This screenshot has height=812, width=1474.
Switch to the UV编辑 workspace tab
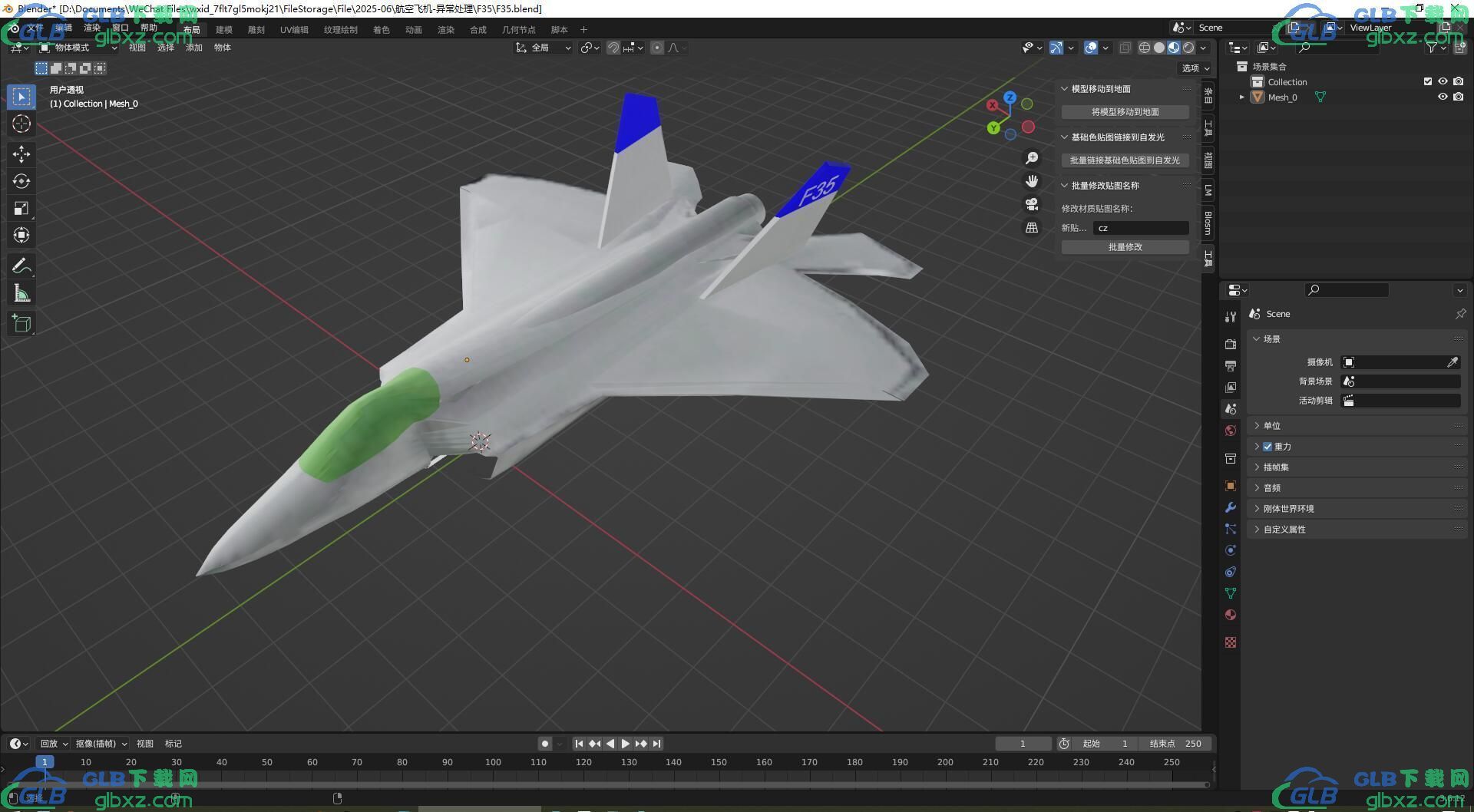click(x=294, y=30)
